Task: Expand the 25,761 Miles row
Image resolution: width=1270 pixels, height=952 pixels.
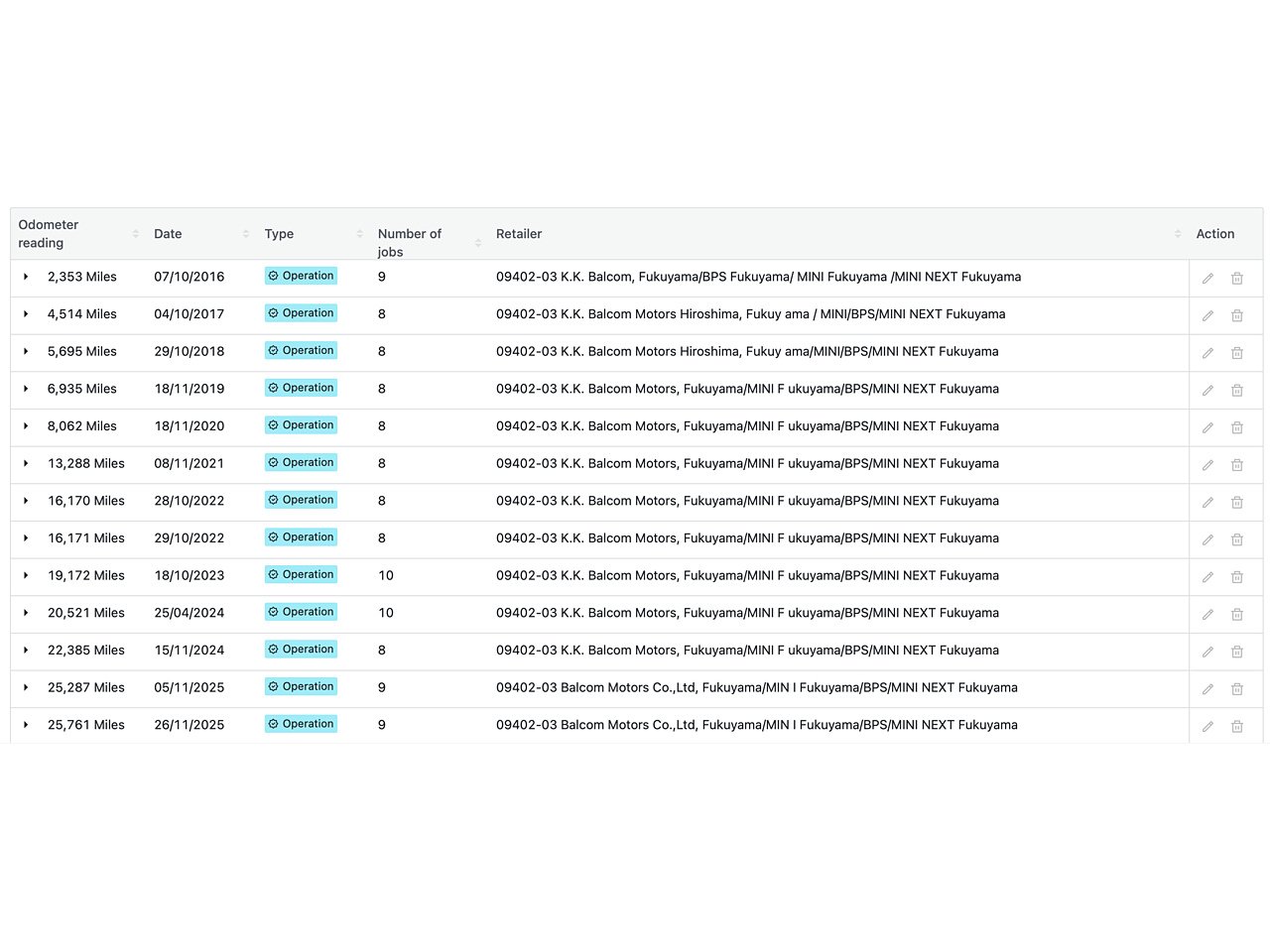Action: pyautogui.click(x=26, y=725)
